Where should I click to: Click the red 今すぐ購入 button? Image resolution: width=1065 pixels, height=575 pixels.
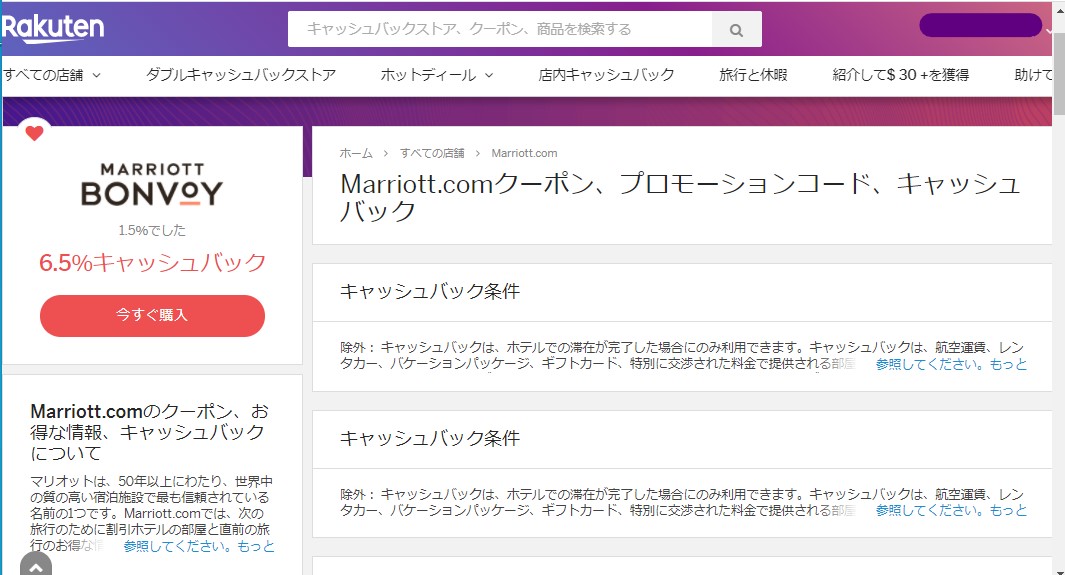(152, 316)
